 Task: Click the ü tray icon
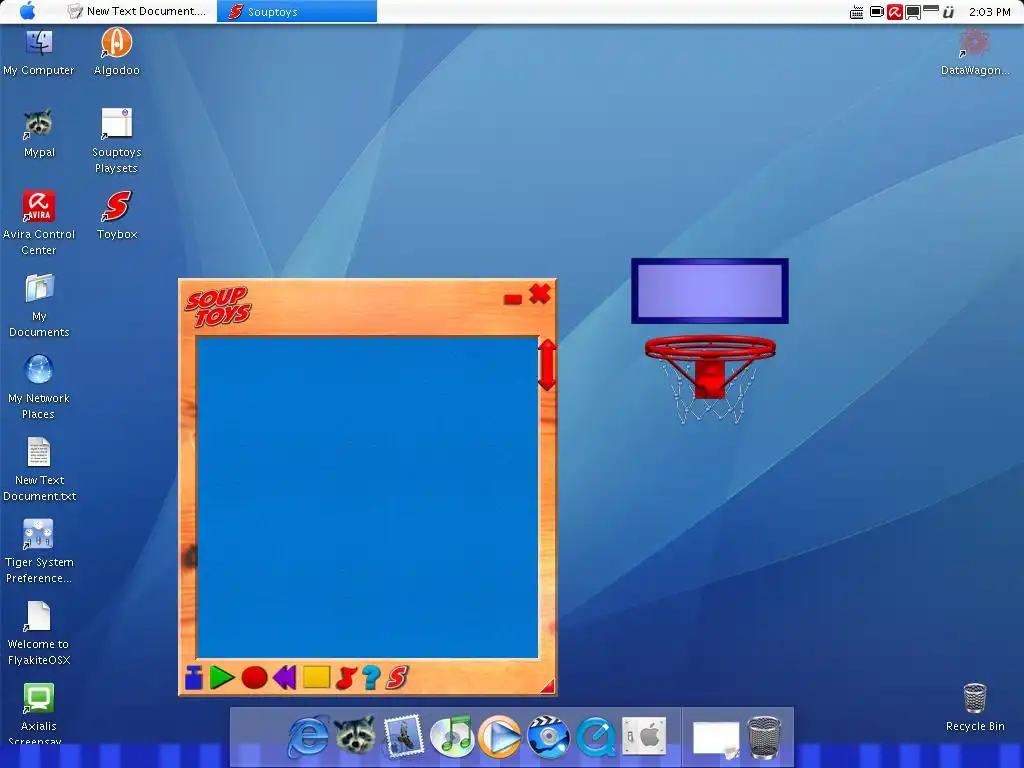pos(948,12)
